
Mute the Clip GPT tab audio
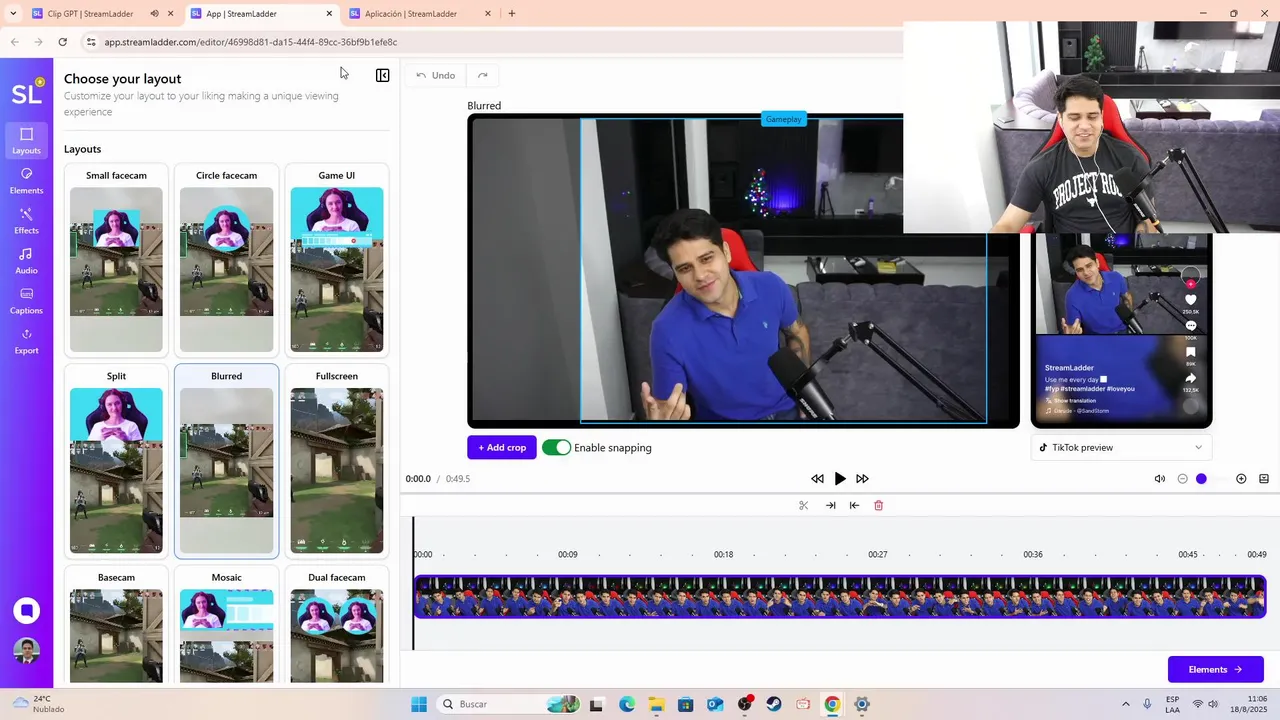point(154,14)
